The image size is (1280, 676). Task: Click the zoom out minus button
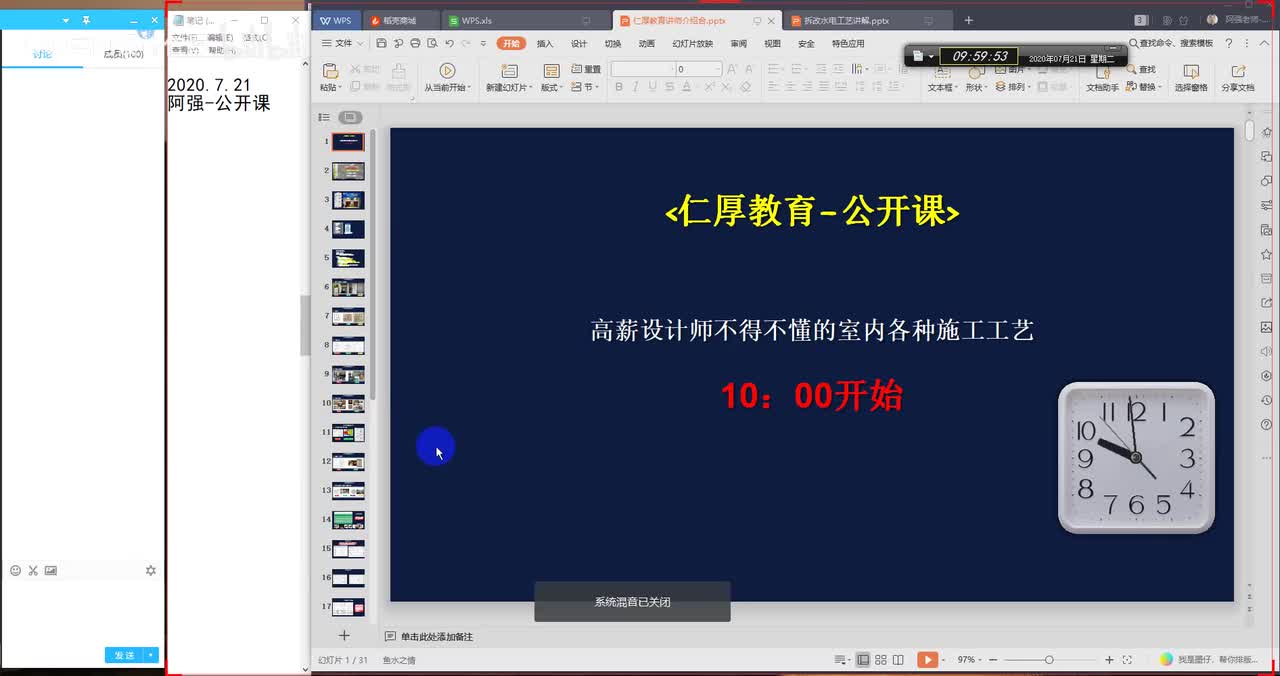pyautogui.click(x=993, y=660)
